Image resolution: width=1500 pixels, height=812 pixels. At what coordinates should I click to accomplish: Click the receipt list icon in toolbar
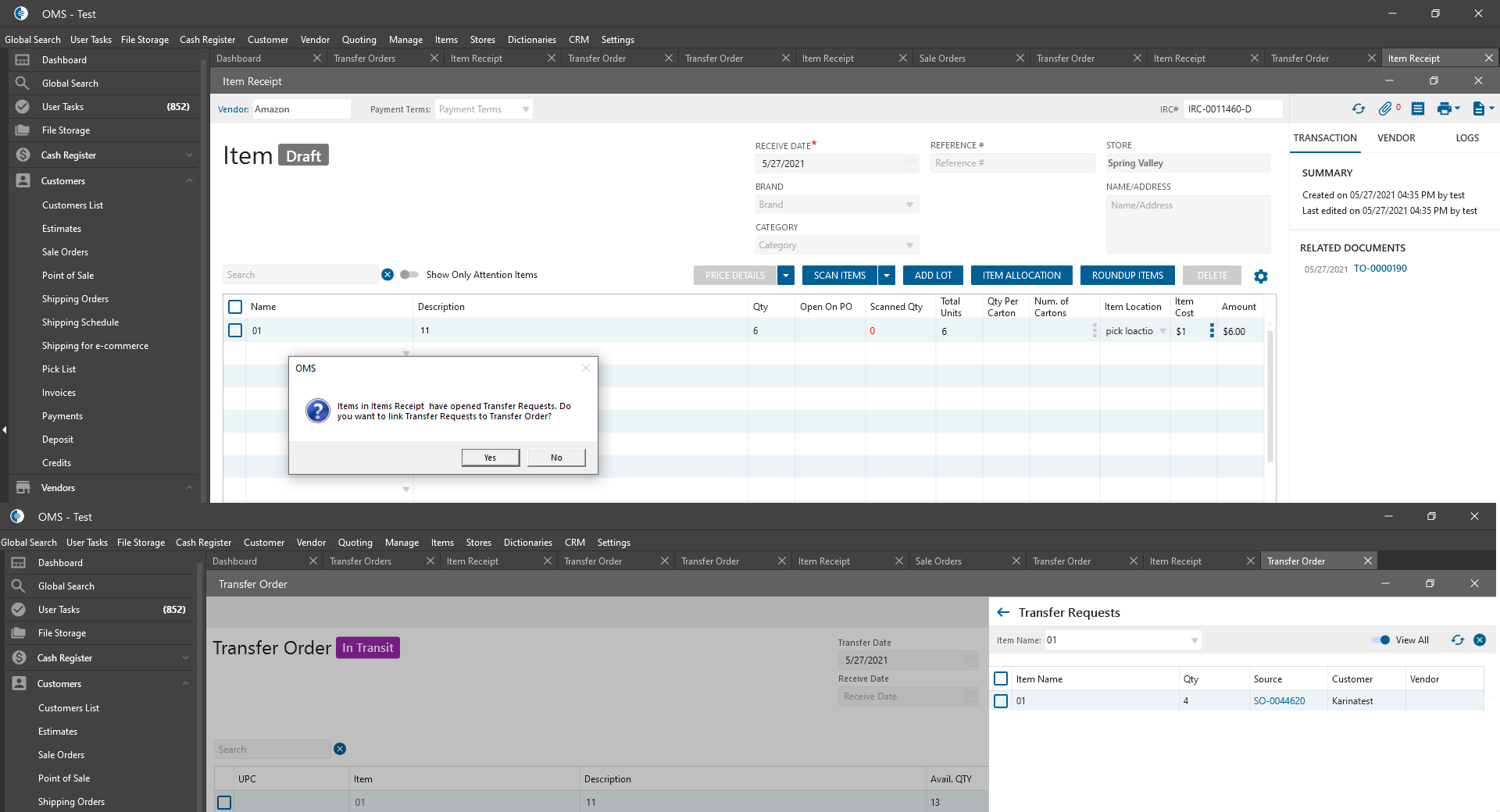[1418, 109]
